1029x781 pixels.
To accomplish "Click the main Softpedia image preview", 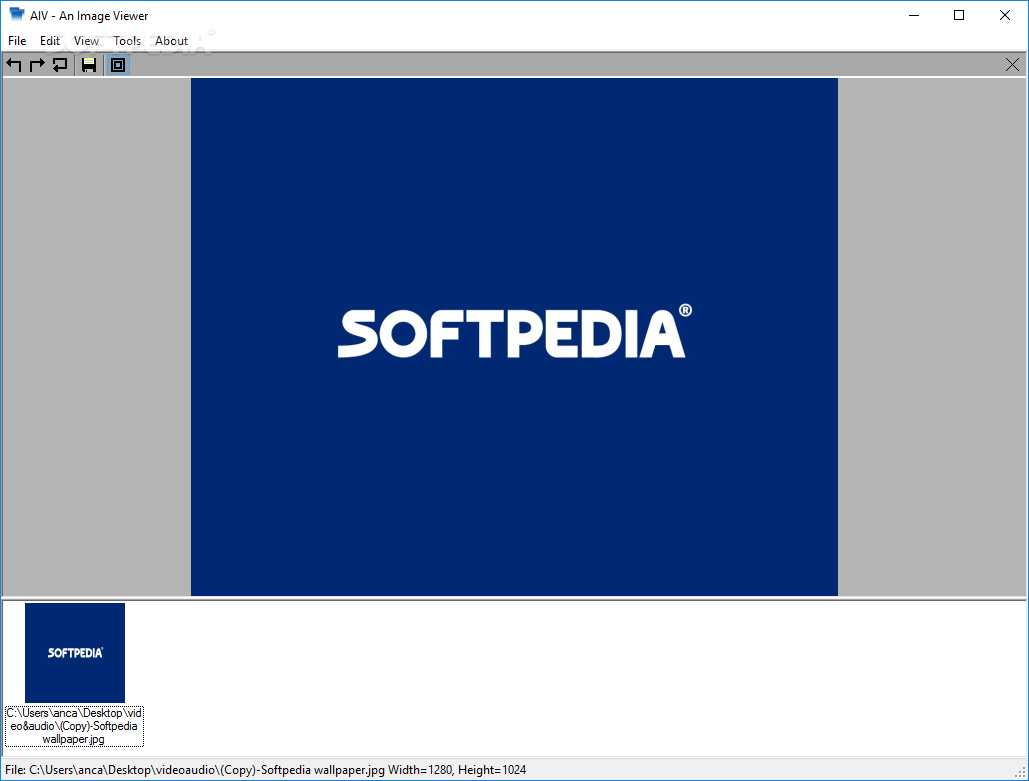I will click(x=514, y=337).
